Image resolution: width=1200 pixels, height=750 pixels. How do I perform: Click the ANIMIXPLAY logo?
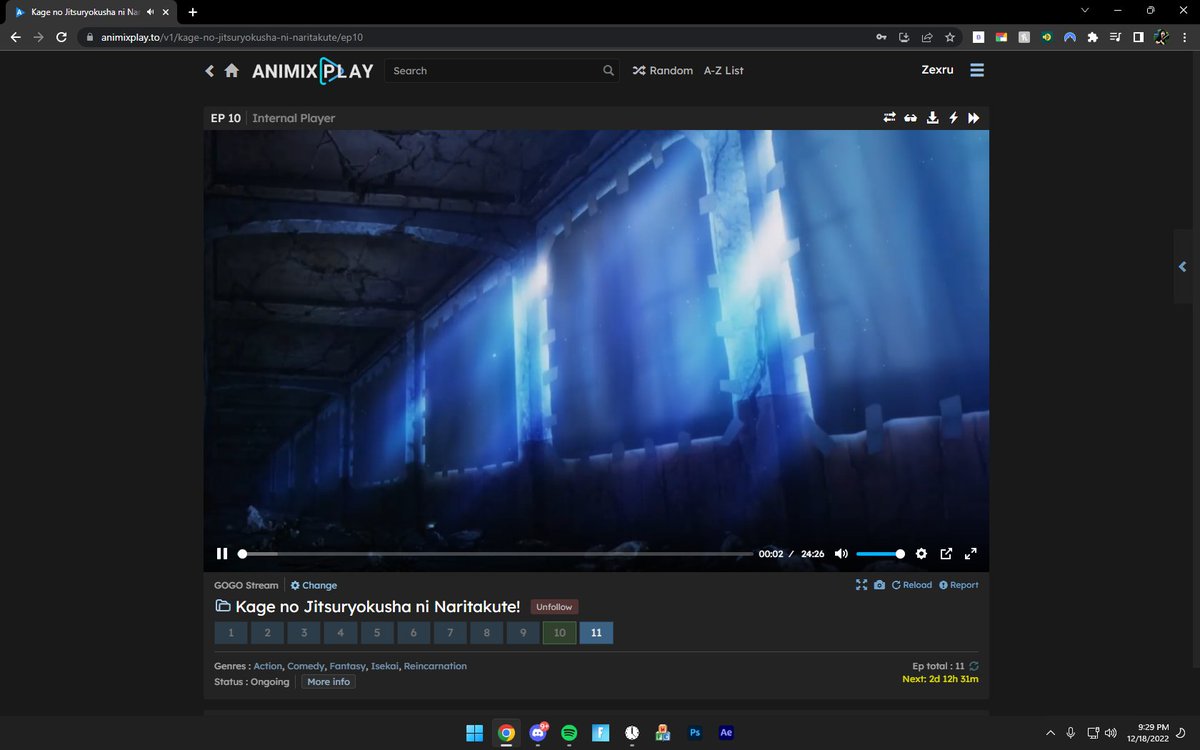(312, 71)
